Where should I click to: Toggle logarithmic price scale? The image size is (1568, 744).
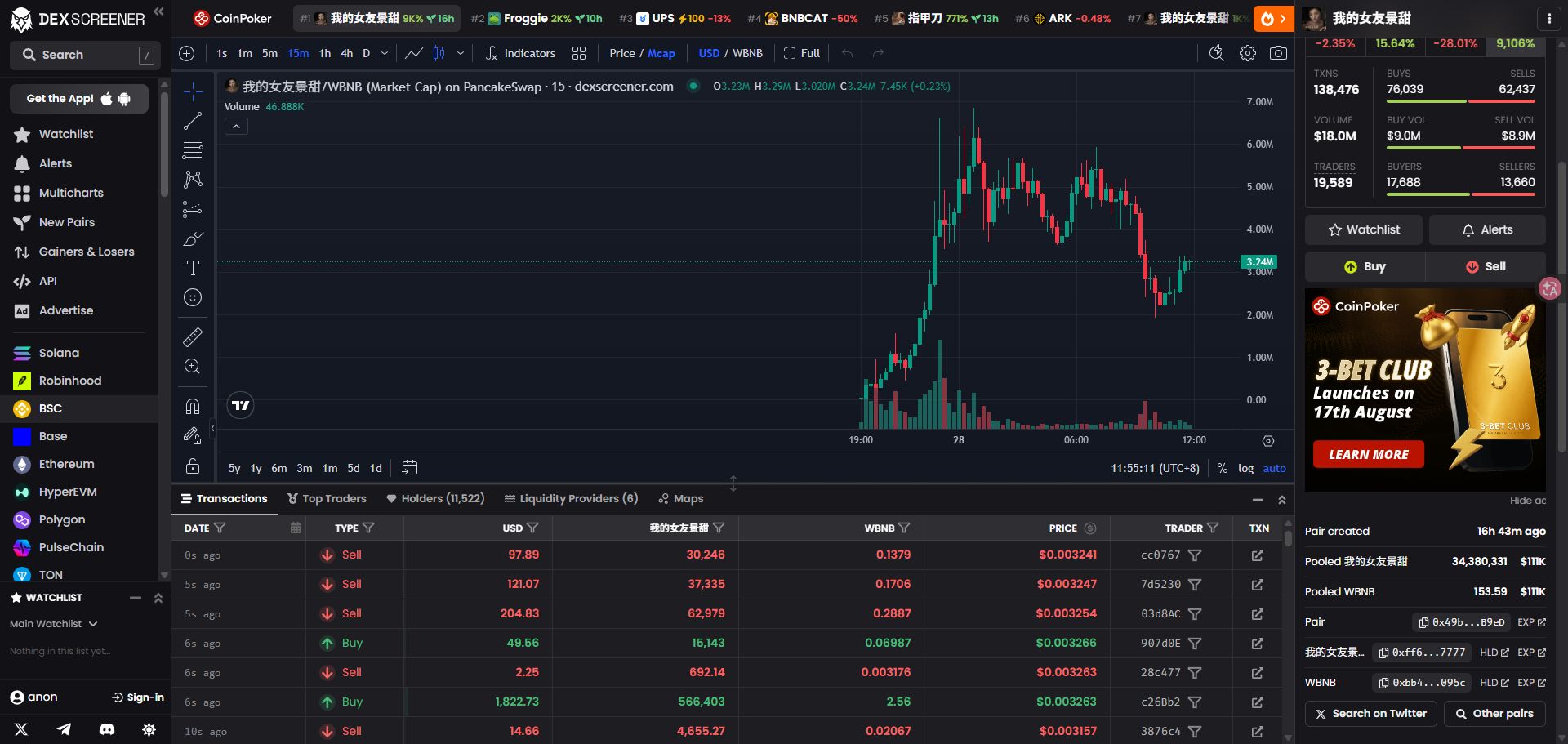[1245, 468]
